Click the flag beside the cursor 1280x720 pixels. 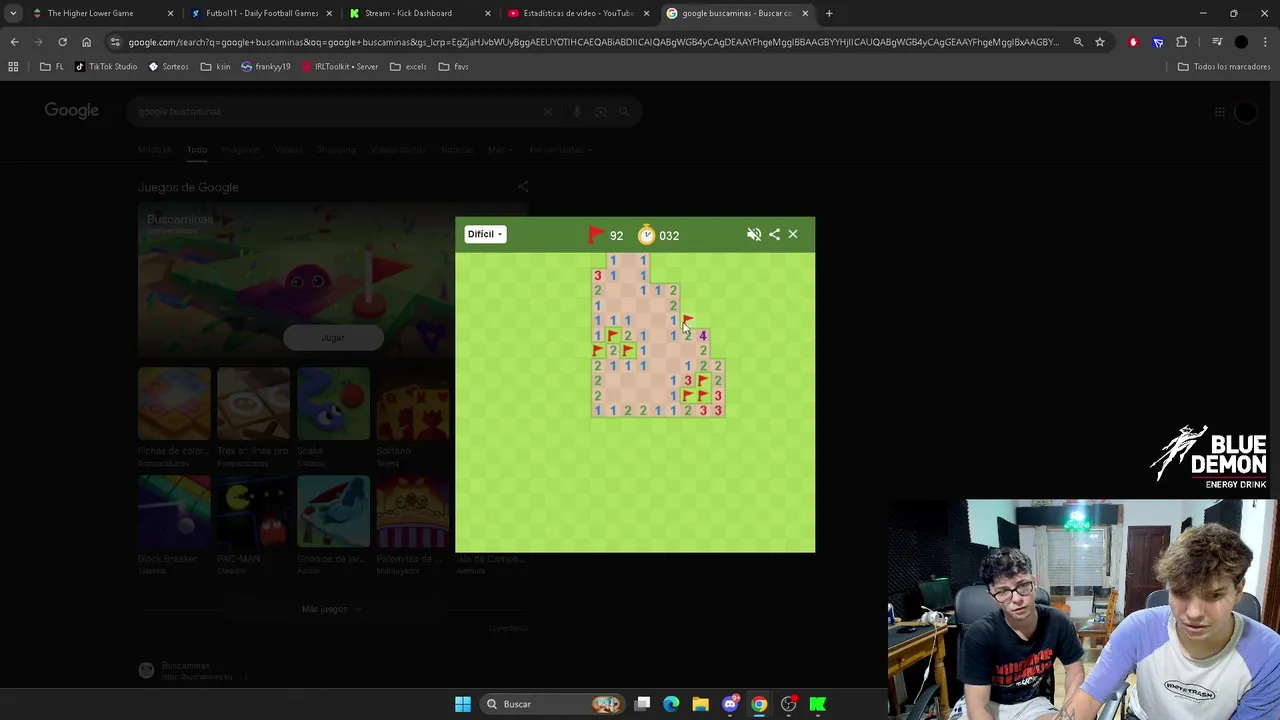click(688, 321)
